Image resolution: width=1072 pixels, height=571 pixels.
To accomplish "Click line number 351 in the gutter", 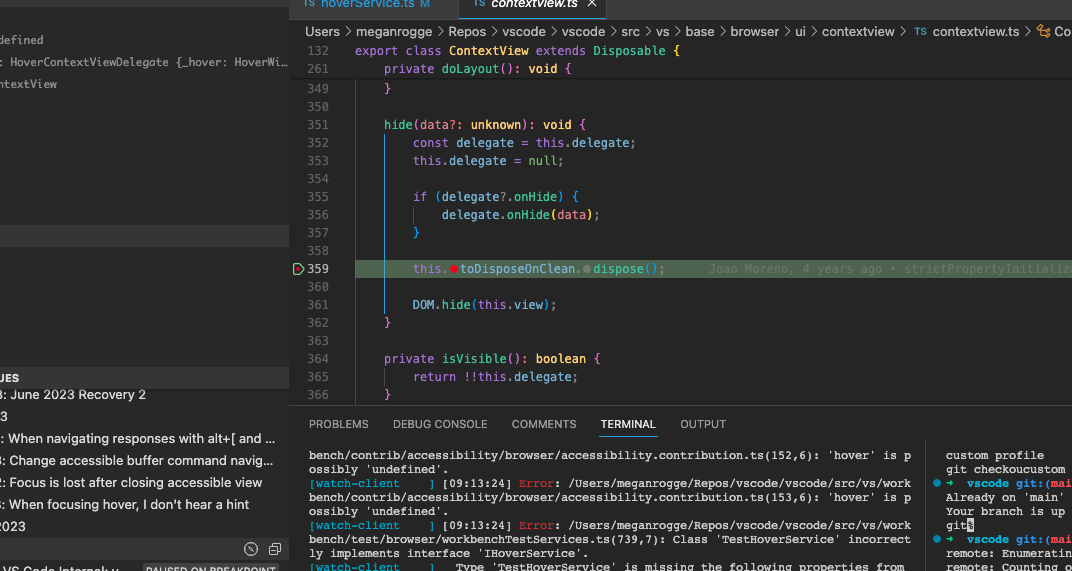I will (318, 125).
